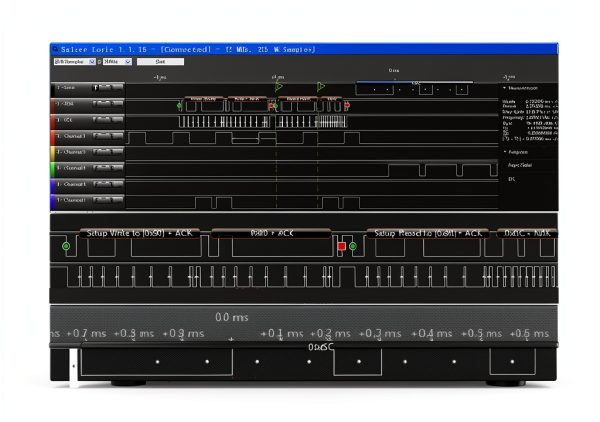Click the last red I2C stop marker on SDA
Image resolution: width=600 pixels, height=422 pixels.
click(347, 105)
